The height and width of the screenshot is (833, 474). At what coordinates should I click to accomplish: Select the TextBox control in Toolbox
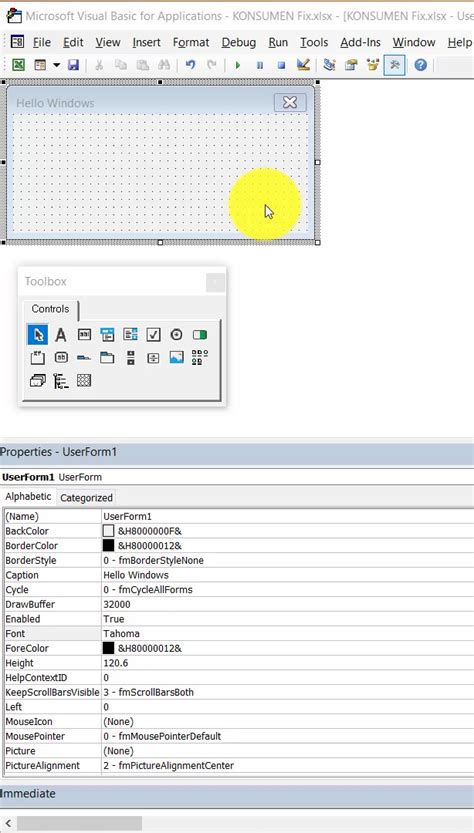coord(84,334)
